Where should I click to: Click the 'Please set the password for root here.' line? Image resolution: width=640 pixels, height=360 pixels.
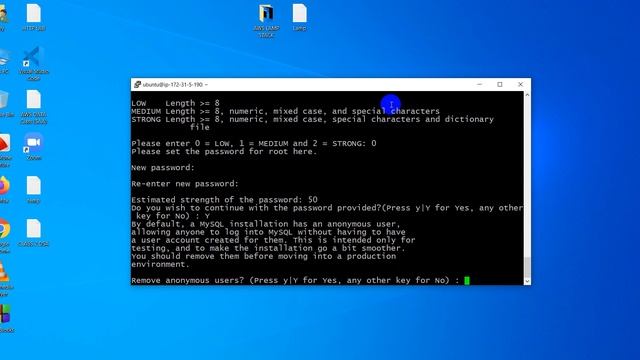(x=224, y=151)
